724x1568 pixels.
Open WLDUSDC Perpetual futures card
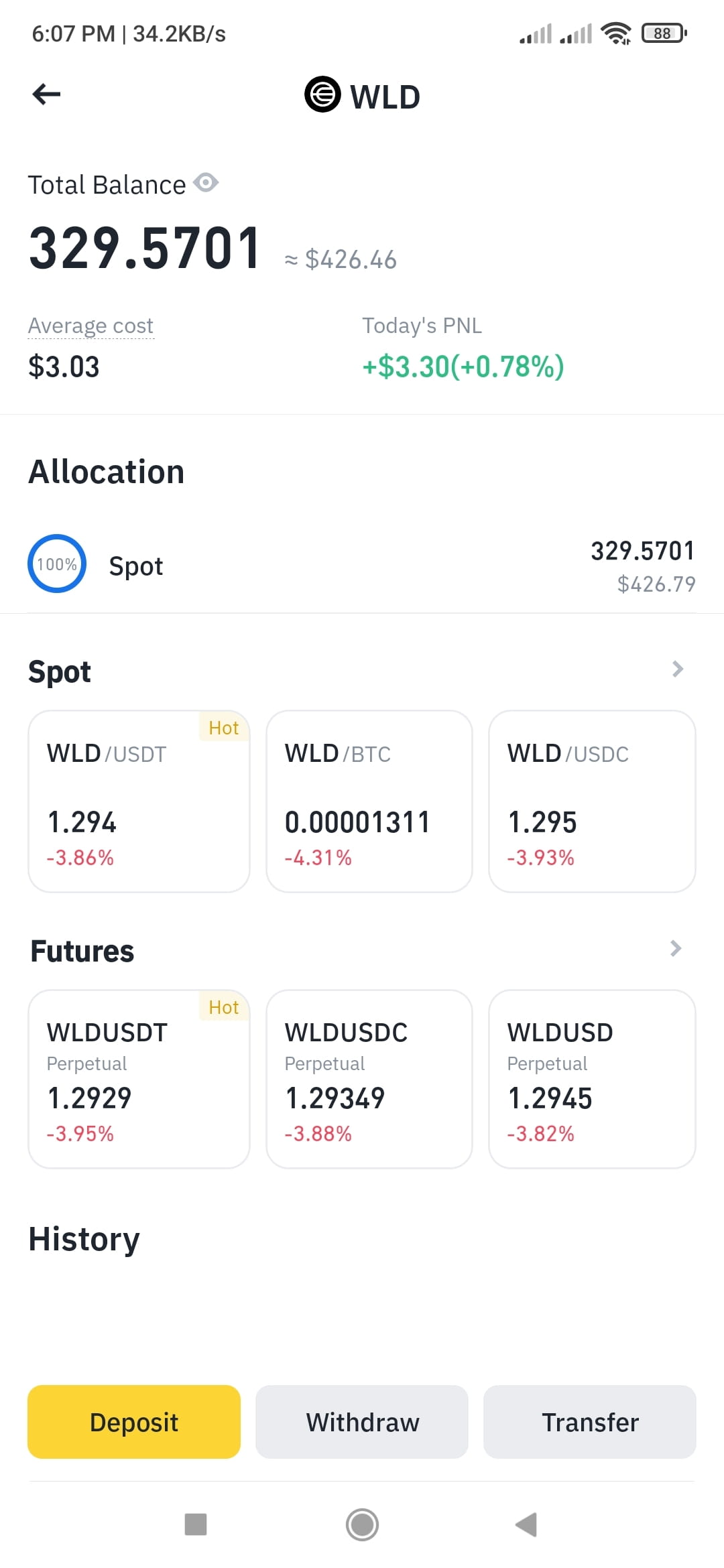point(369,1079)
